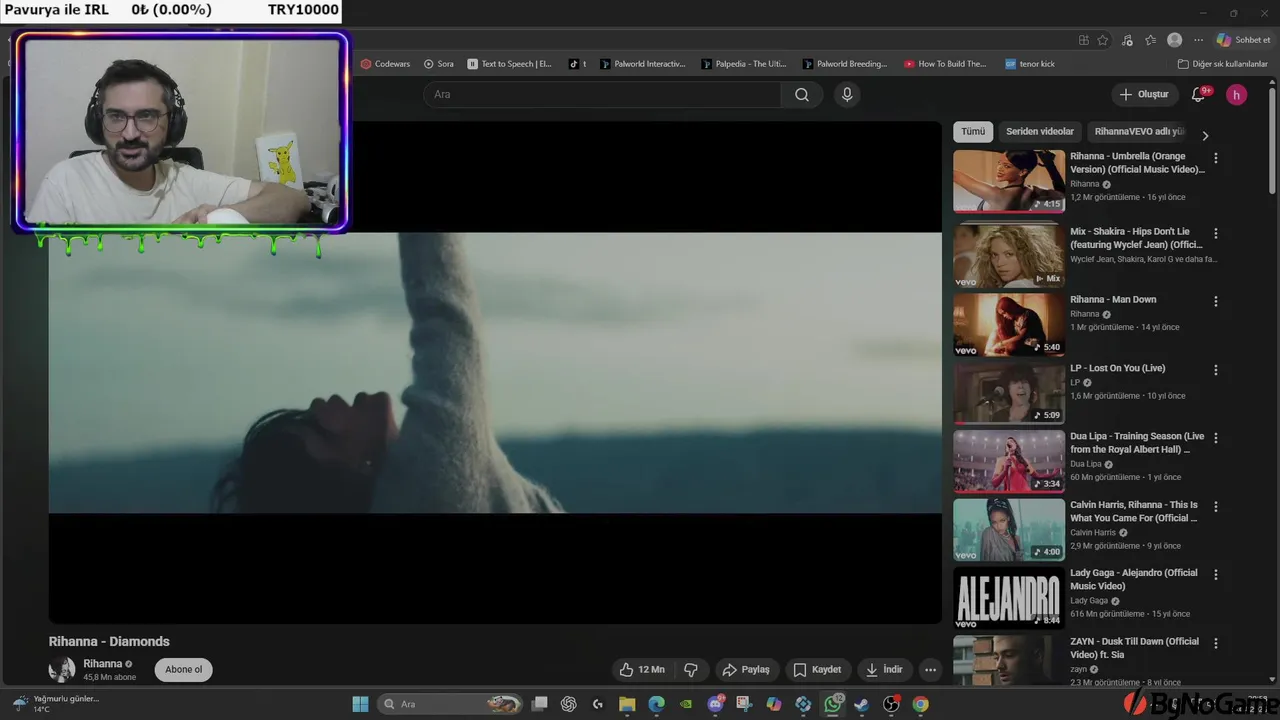The height and width of the screenshot is (720, 1280).
Task: Open Rihanna Umbrella video thumbnail
Action: click(x=1009, y=181)
